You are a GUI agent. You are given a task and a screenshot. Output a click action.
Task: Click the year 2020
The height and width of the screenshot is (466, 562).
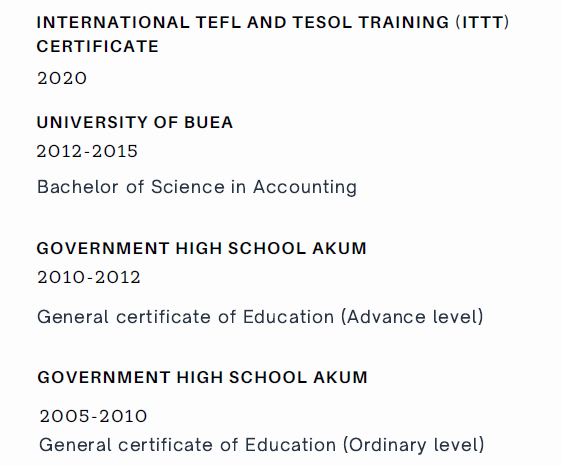tap(62, 78)
